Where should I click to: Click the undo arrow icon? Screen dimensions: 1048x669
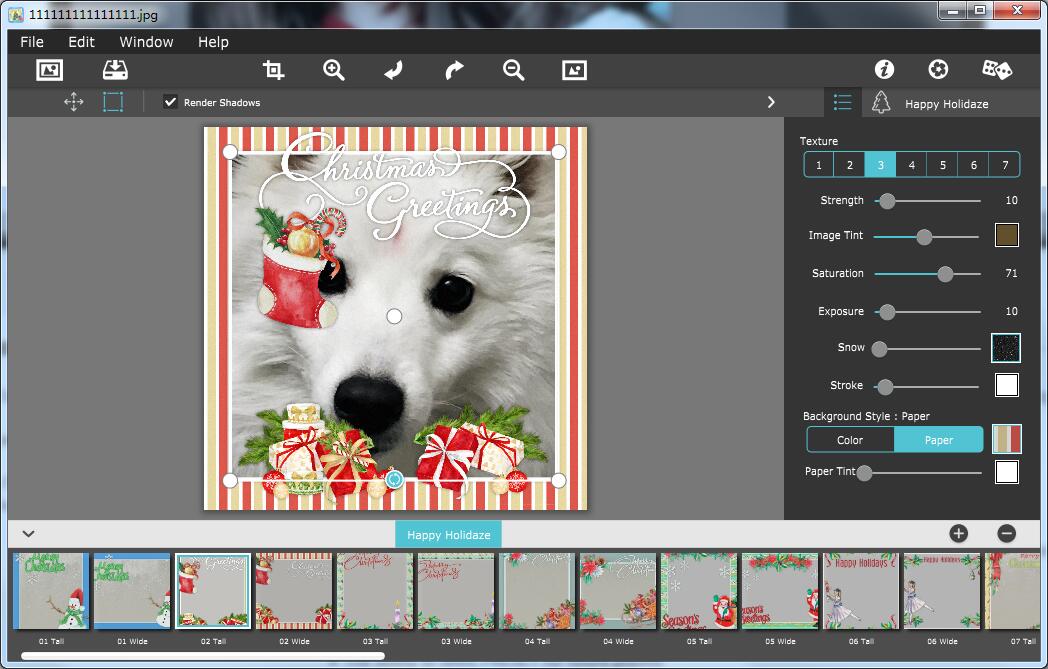click(394, 70)
